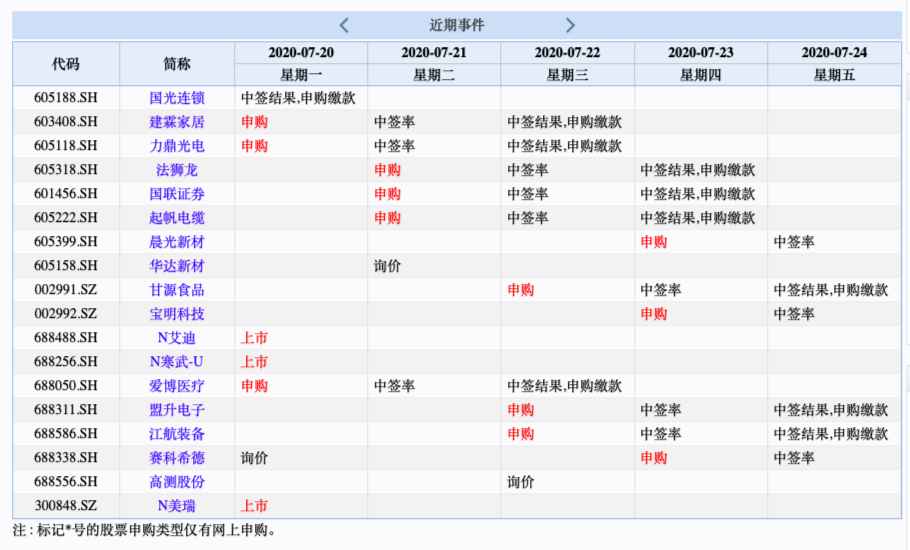Select code cell 605399.SH
The image size is (910, 550).
pyautogui.click(x=66, y=241)
